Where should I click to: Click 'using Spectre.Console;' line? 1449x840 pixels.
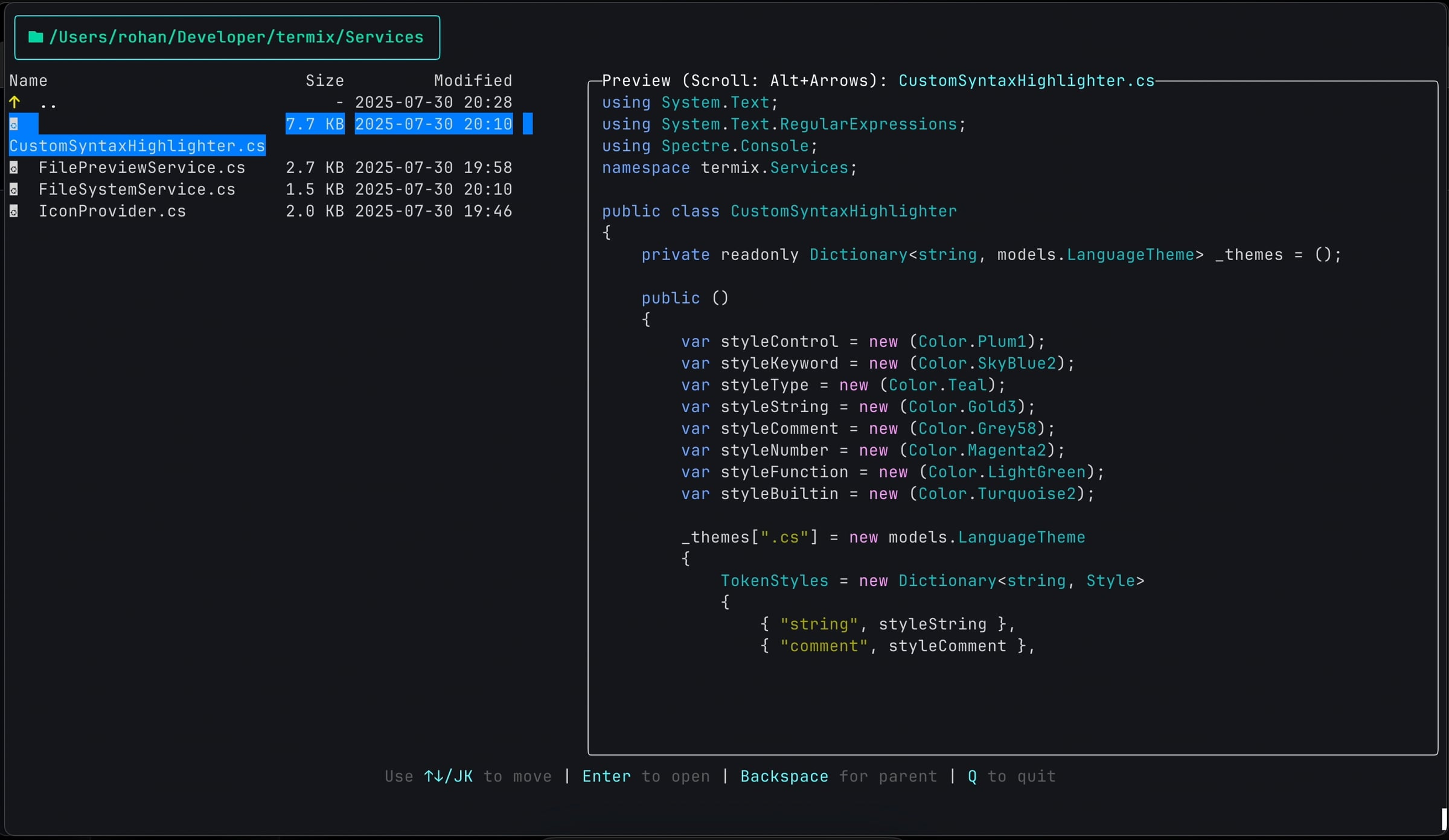[x=710, y=146]
